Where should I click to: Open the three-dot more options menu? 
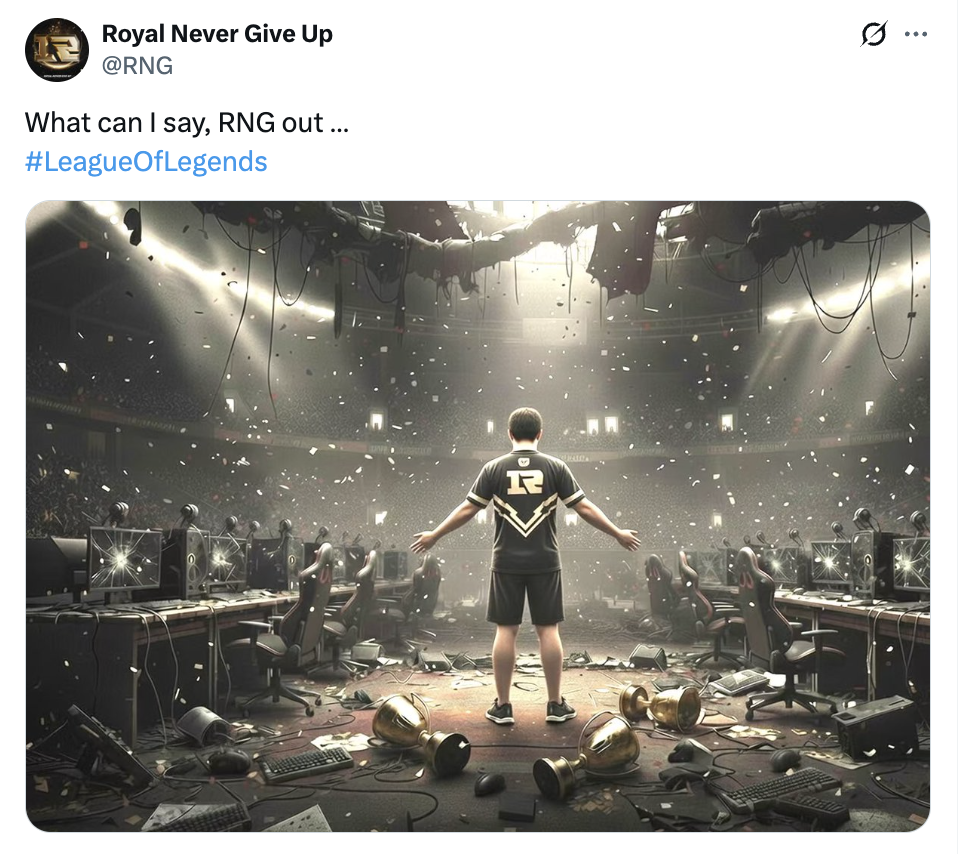pyautogui.click(x=915, y=34)
